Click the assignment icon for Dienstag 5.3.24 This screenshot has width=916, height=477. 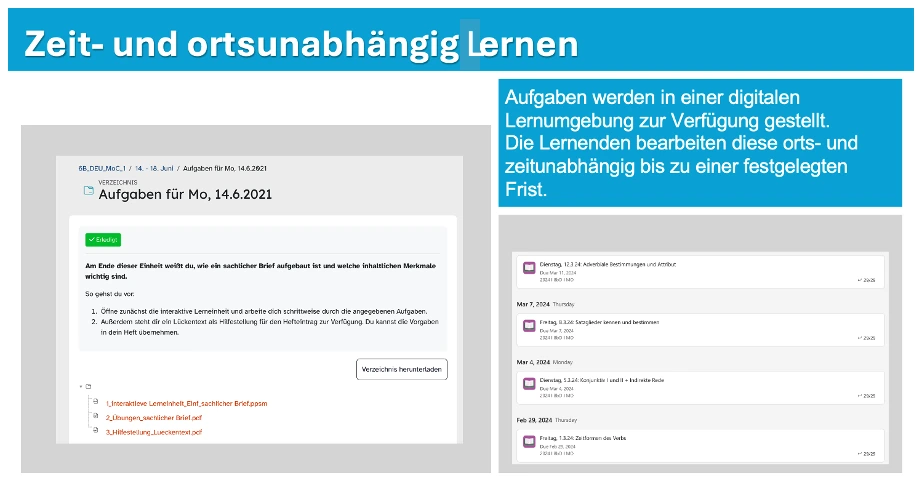[529, 383]
